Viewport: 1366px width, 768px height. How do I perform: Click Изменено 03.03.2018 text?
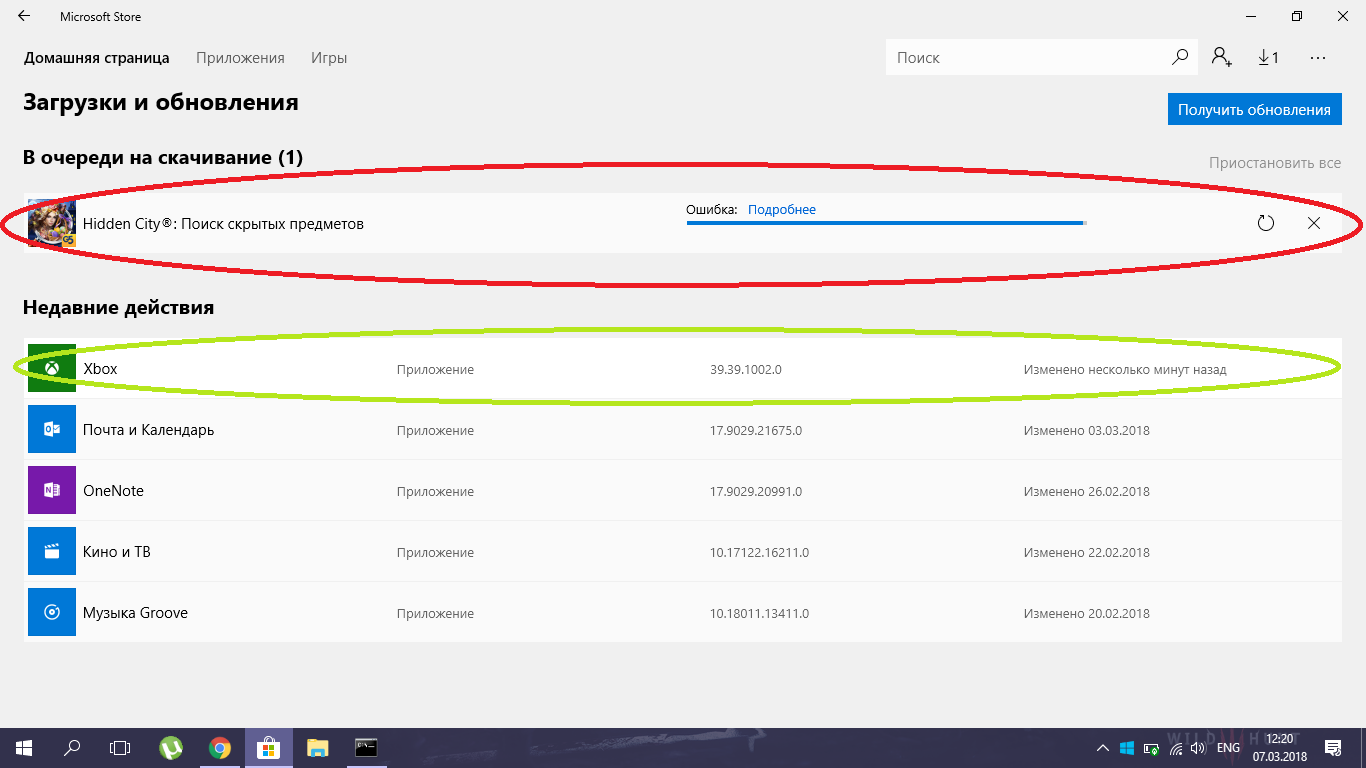[x=1087, y=431]
